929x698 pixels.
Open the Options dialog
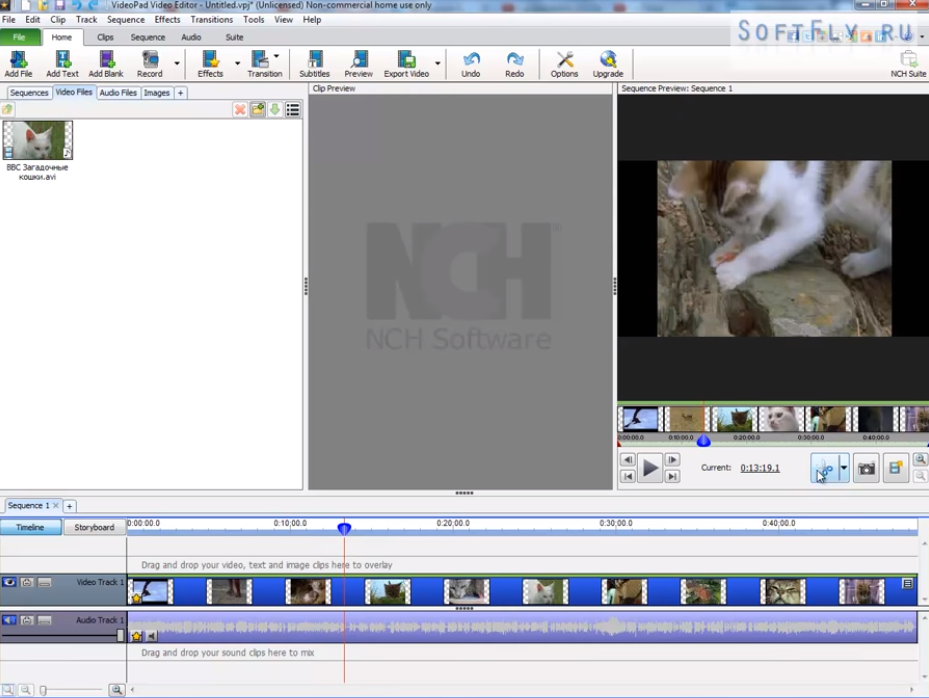click(564, 64)
